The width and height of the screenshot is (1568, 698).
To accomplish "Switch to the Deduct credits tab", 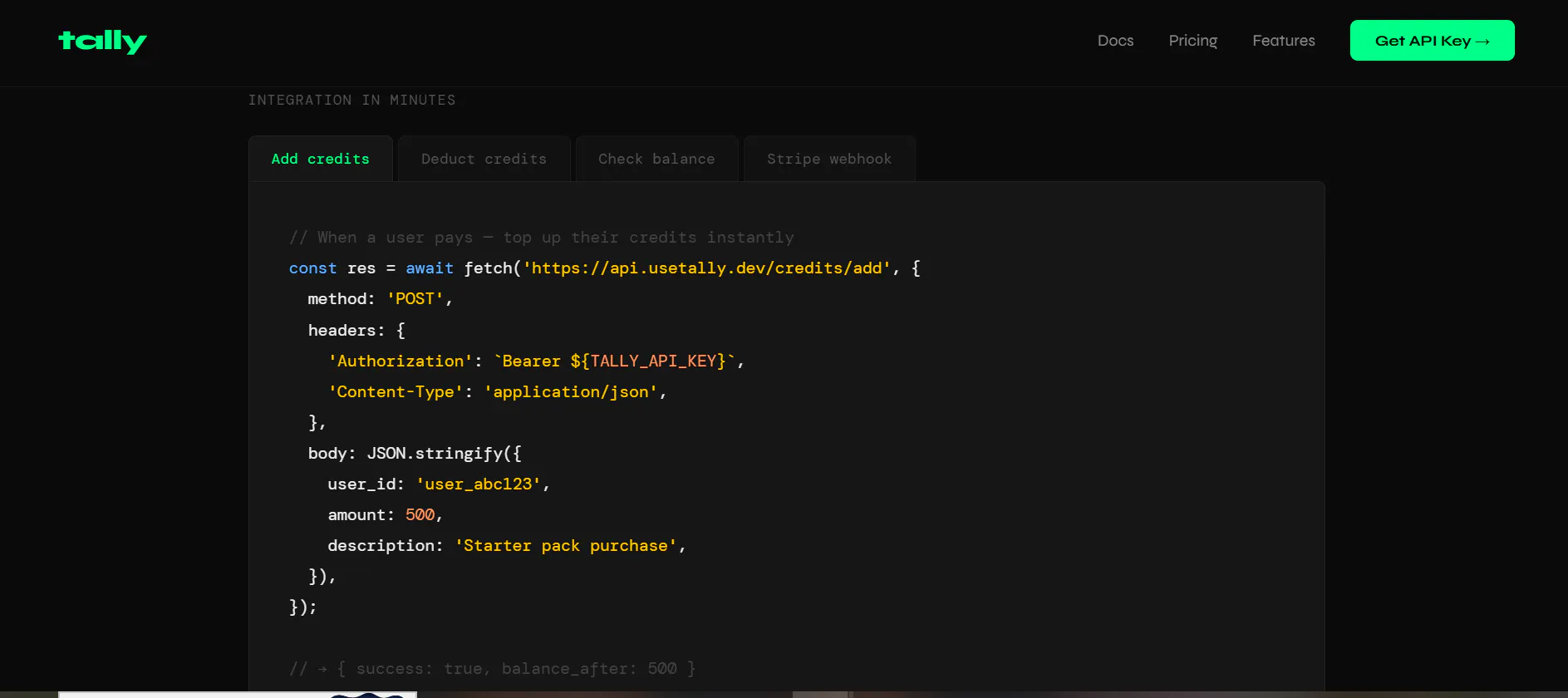I will 484,159.
